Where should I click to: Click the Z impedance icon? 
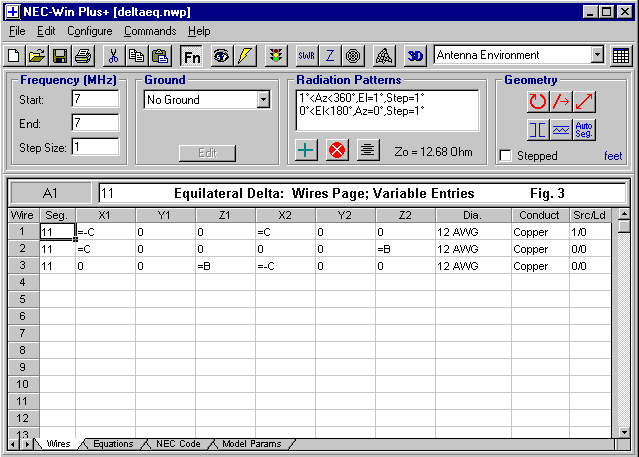point(330,56)
